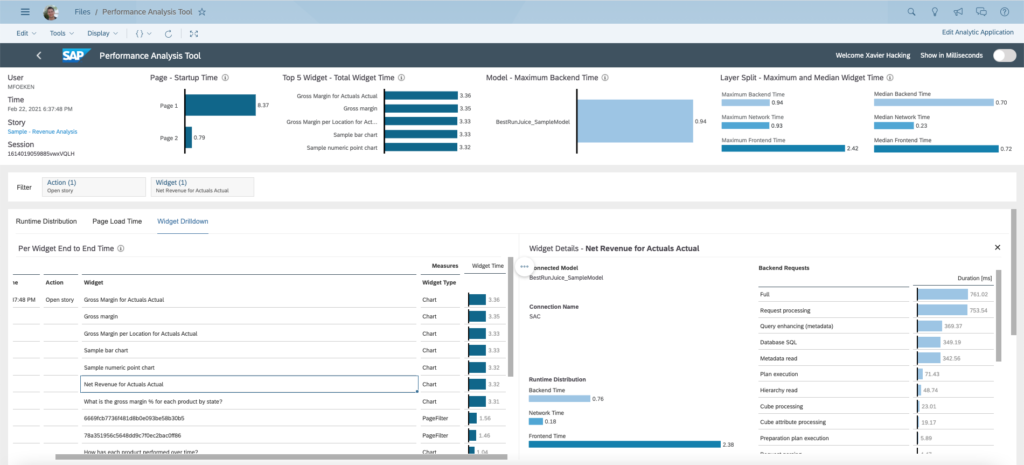Image resolution: width=1024 pixels, height=465 pixels.
Task: Show info for Per Widget End to End Time
Action: pos(121,248)
